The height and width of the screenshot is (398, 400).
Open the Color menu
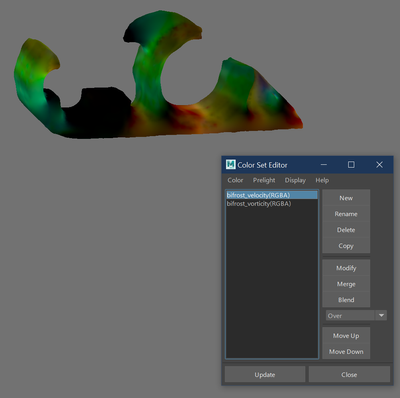235,180
